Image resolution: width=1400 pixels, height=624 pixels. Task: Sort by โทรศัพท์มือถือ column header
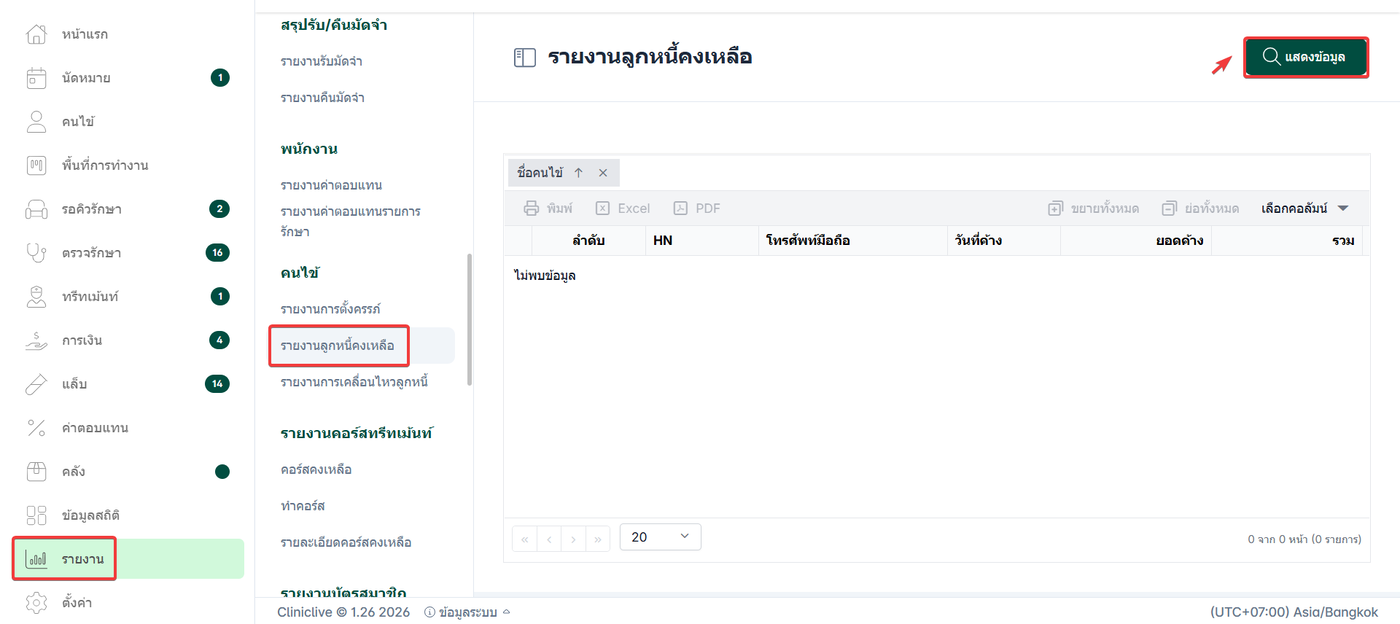pos(852,241)
